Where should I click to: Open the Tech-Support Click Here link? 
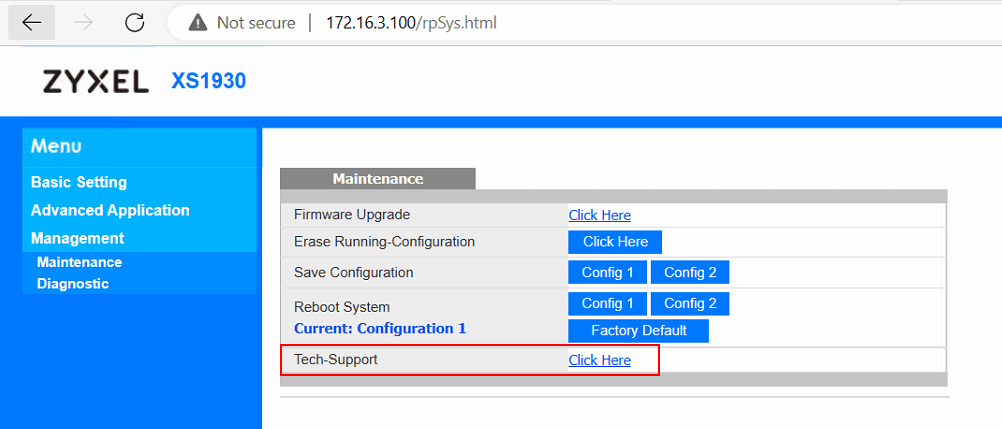pyautogui.click(x=599, y=361)
